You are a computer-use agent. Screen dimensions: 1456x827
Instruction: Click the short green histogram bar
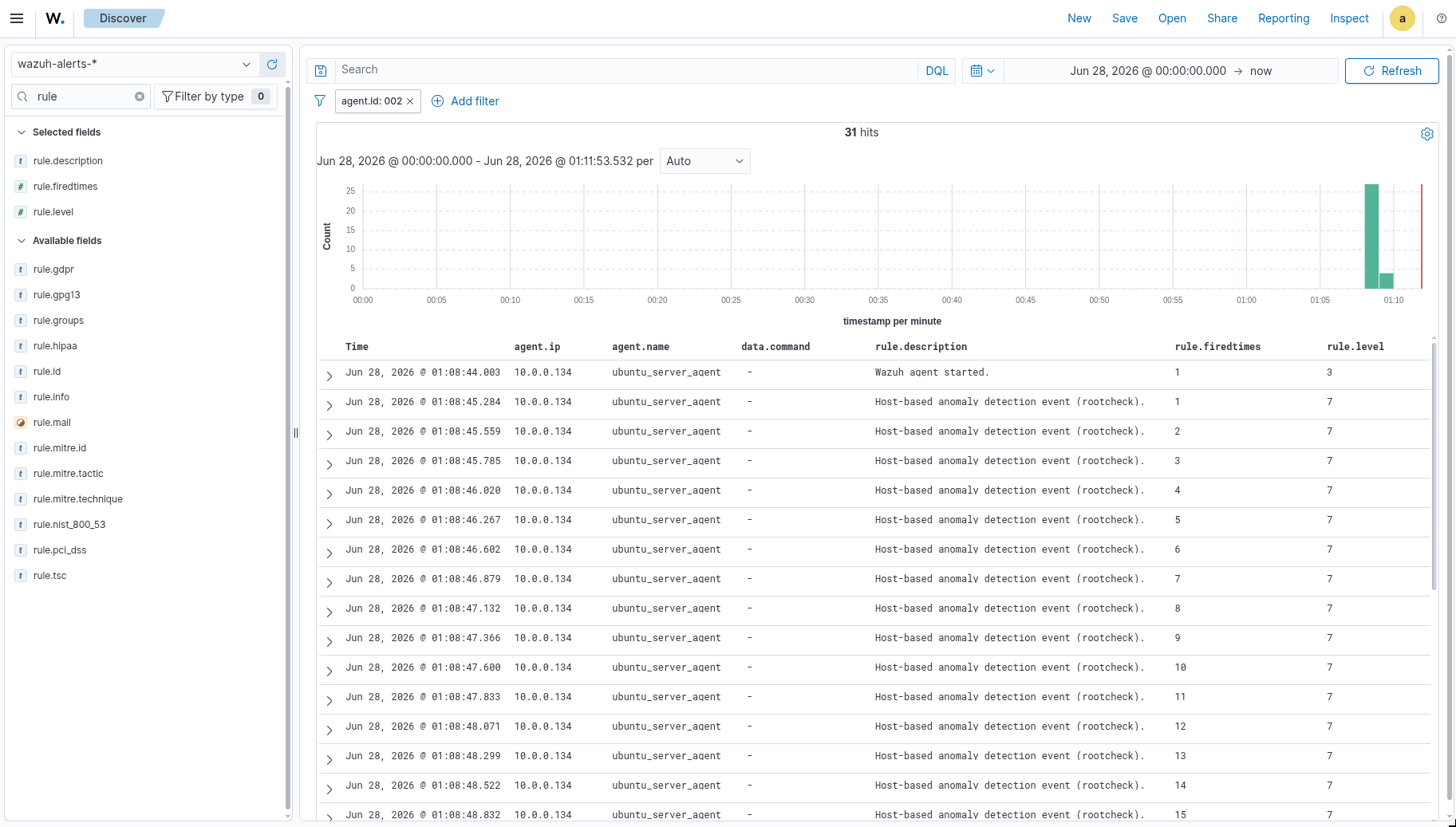(x=1386, y=281)
